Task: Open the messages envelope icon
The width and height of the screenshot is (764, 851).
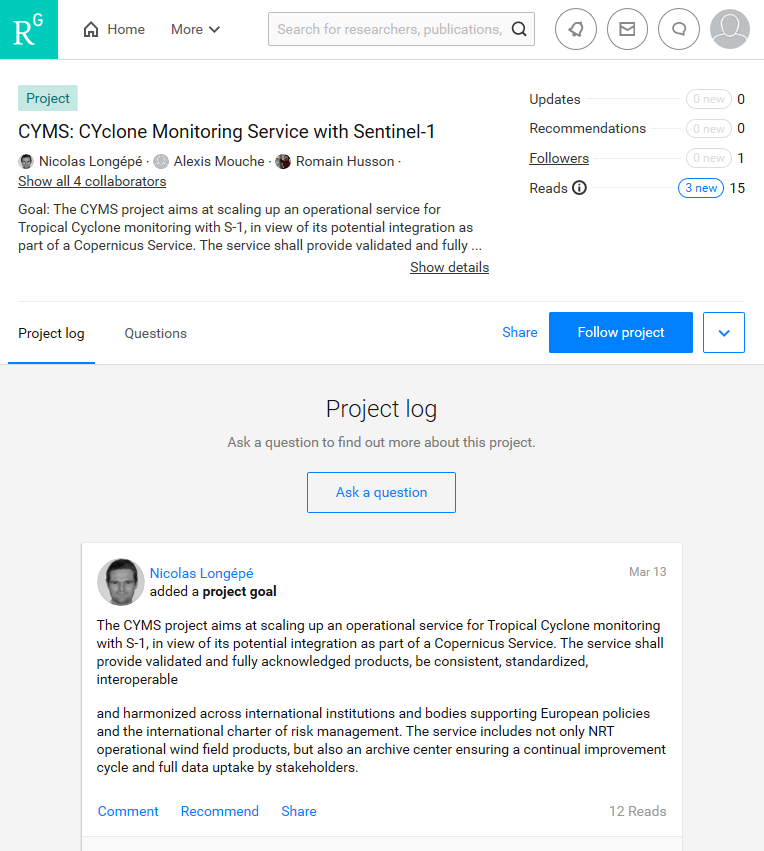Action: [x=627, y=29]
